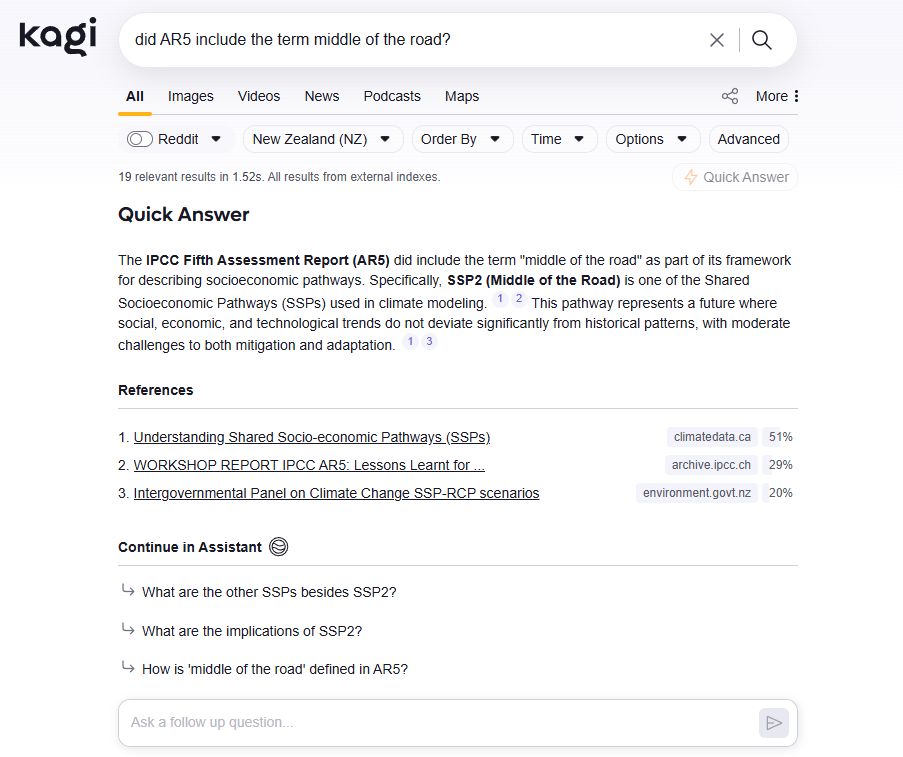This screenshot has height=757, width=903.
Task: Select 'What are the implications of SSP2?' suggestion
Action: click(x=252, y=631)
